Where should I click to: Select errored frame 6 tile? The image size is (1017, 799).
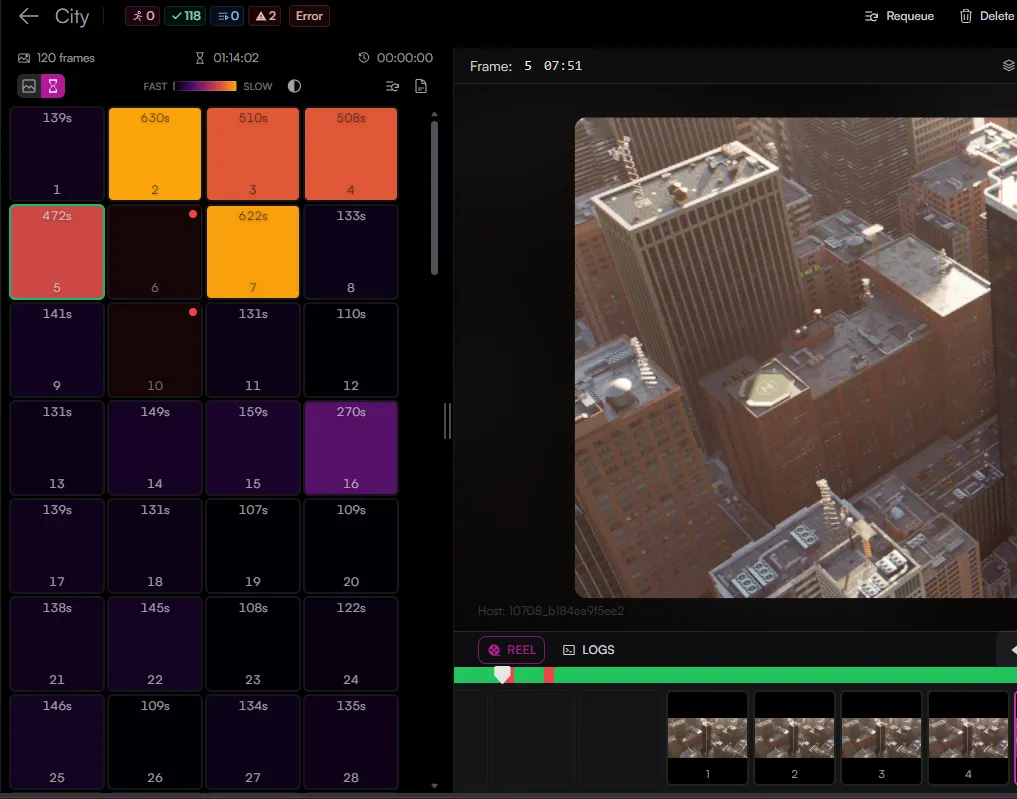pyautogui.click(x=155, y=252)
